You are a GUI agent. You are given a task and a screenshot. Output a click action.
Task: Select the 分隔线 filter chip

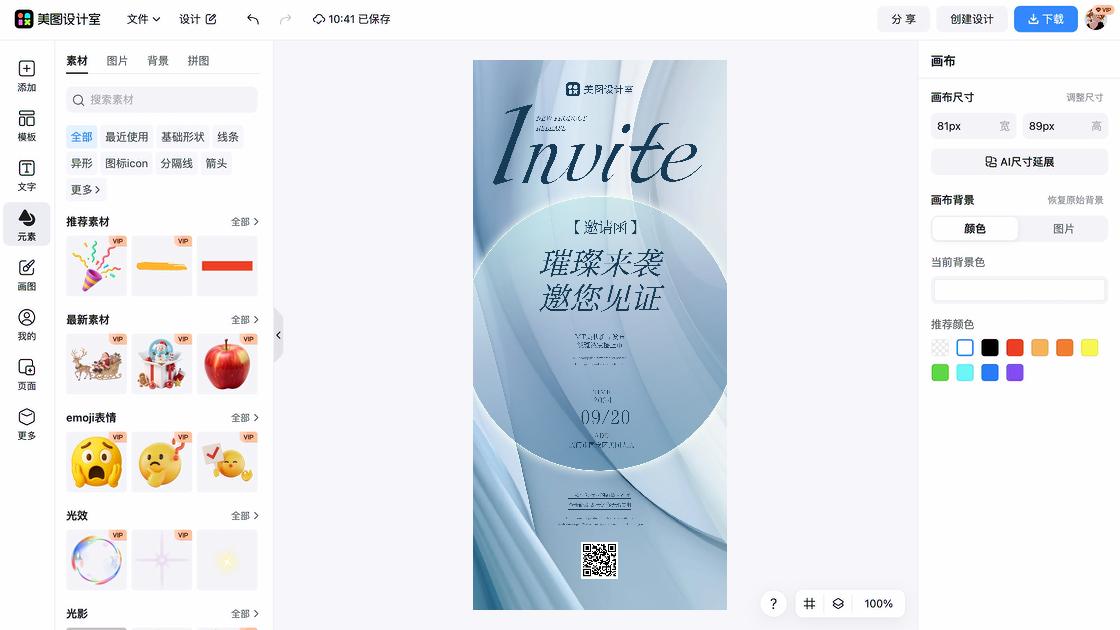tap(176, 163)
